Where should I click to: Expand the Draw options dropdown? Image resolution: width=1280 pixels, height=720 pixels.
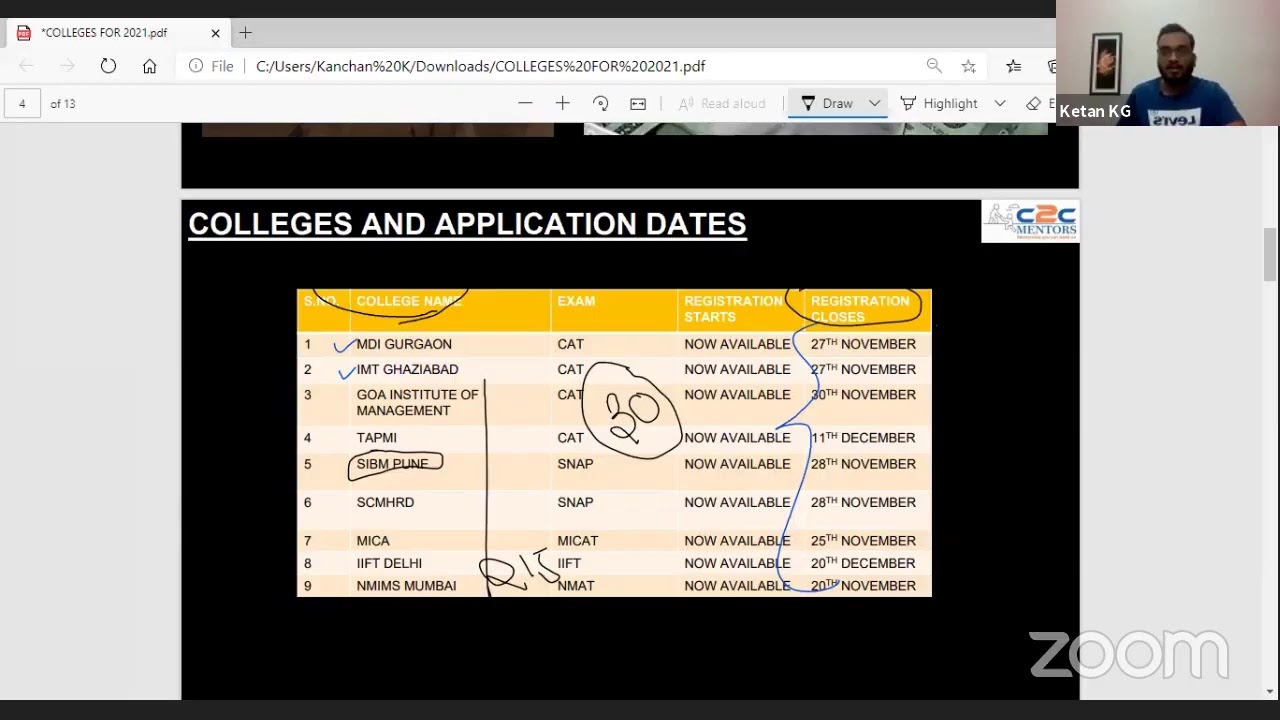coord(874,104)
